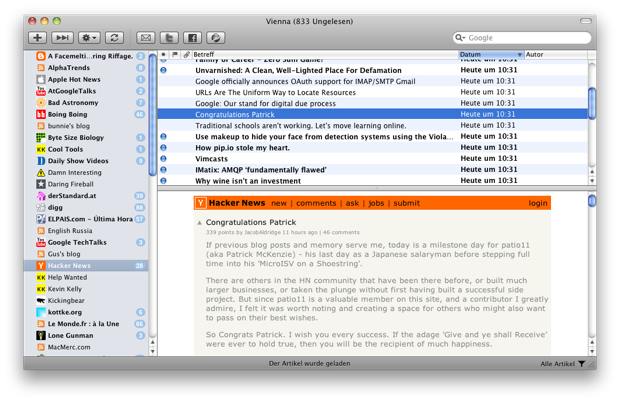Click the Lone Gunman feed icon
Viewport: 620px width, 402px height.
pos(41,336)
